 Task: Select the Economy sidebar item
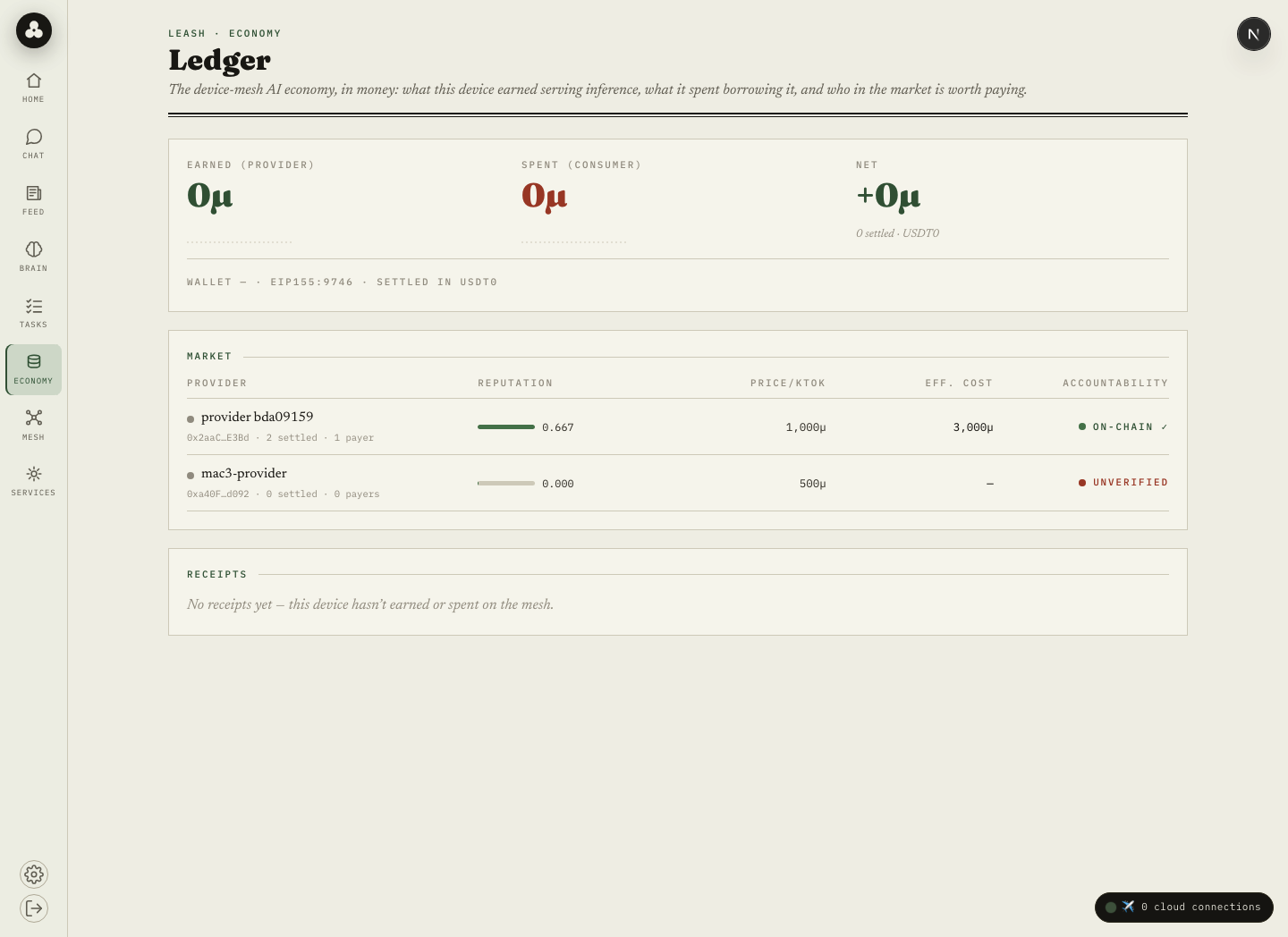point(33,369)
